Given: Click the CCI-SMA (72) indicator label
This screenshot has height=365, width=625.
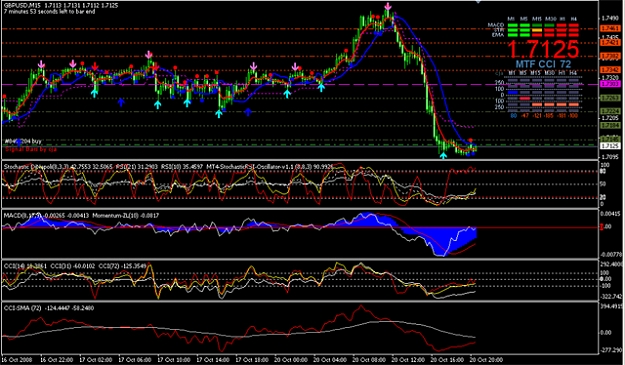Looking at the screenshot, I should point(49,308).
